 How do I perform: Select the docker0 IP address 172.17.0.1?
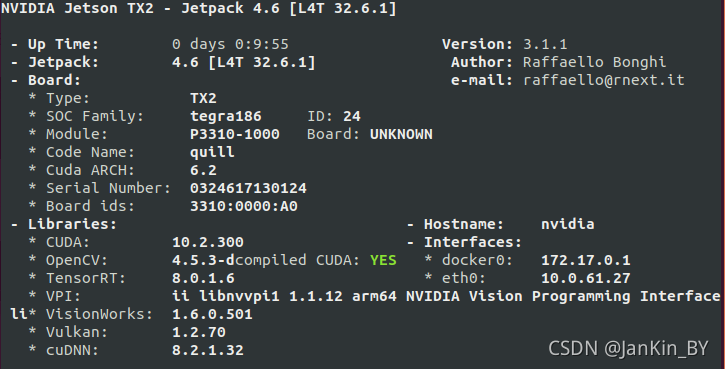coord(586,260)
